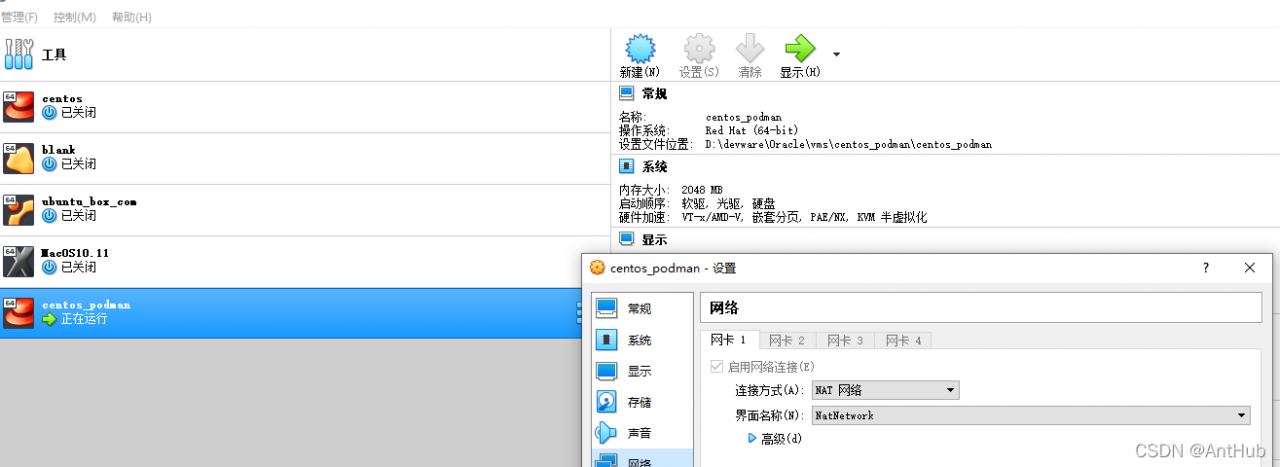Click the Display (显示) section header icon
The image size is (1280, 467).
627,239
